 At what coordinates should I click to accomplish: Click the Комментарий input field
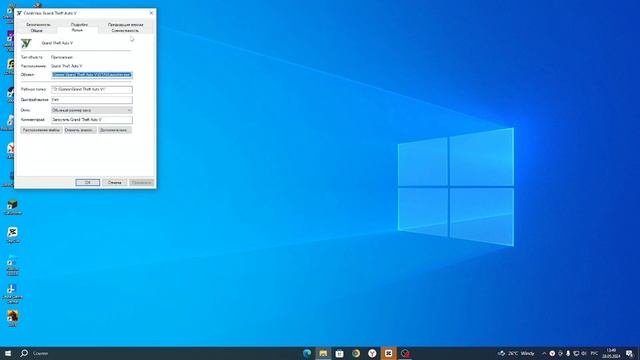[x=92, y=120]
